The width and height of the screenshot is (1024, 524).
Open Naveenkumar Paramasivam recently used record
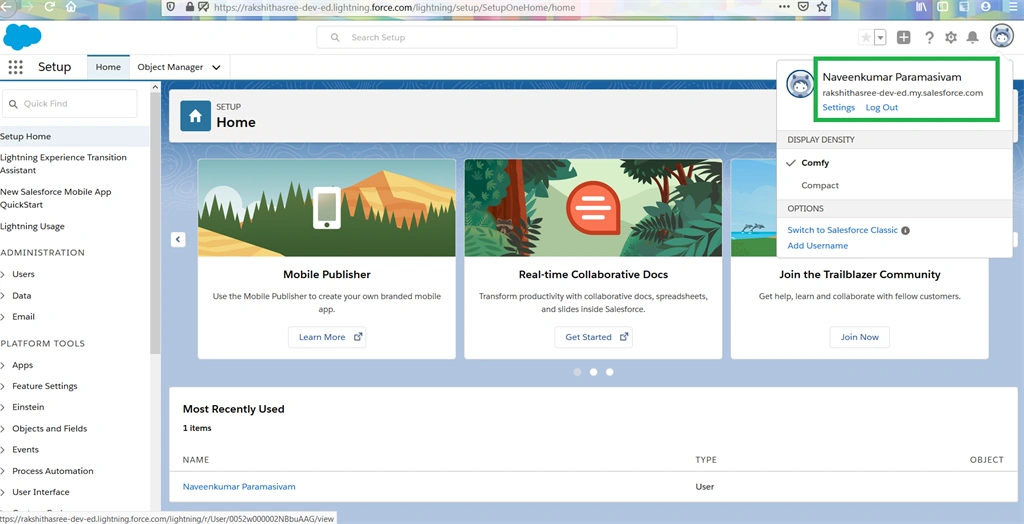click(x=239, y=487)
